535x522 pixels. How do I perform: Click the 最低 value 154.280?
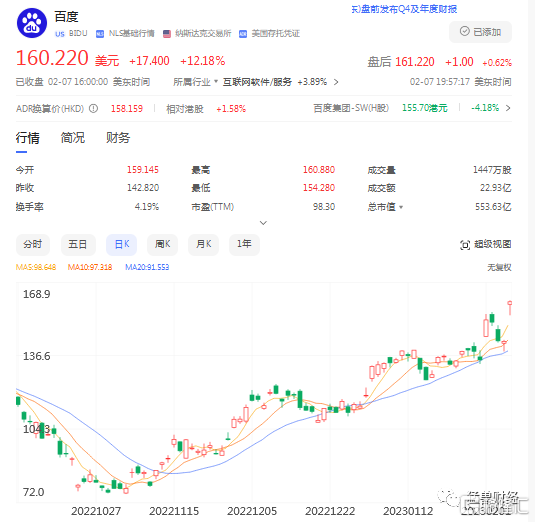tap(319, 188)
